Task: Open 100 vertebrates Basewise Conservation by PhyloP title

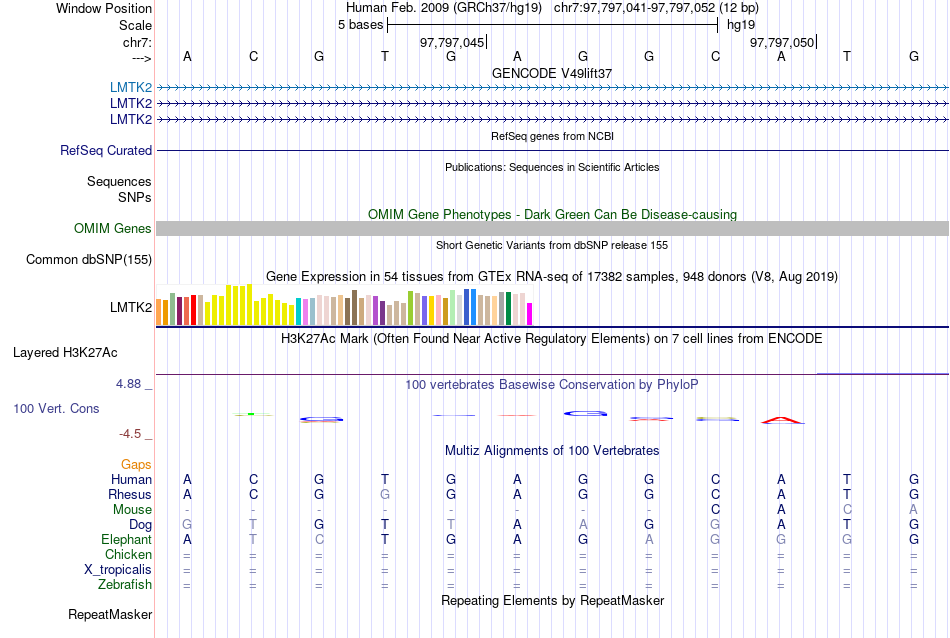Action: coord(552,384)
